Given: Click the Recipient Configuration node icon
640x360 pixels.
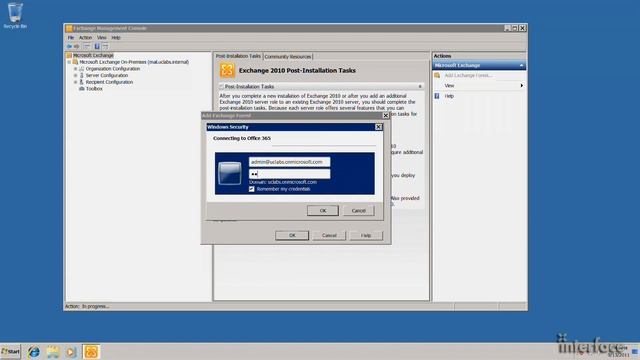Looking at the screenshot, I should (82, 82).
